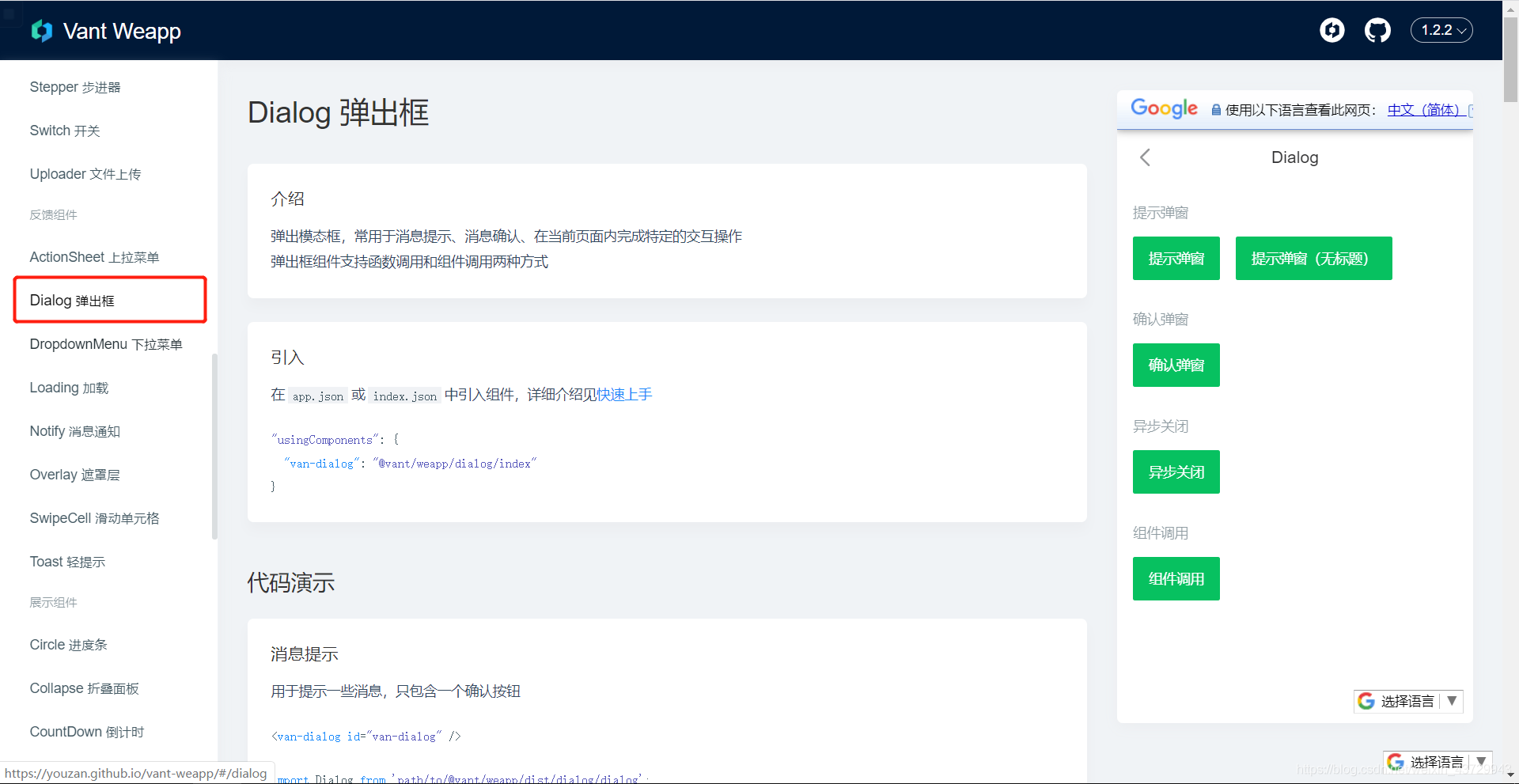Click the Vant Weapp logo icon
The height and width of the screenshot is (784, 1519).
click(x=41, y=31)
